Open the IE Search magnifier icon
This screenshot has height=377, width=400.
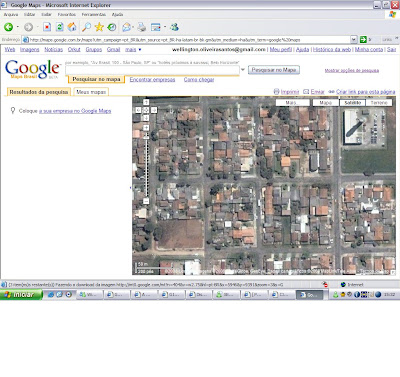pos(86,27)
